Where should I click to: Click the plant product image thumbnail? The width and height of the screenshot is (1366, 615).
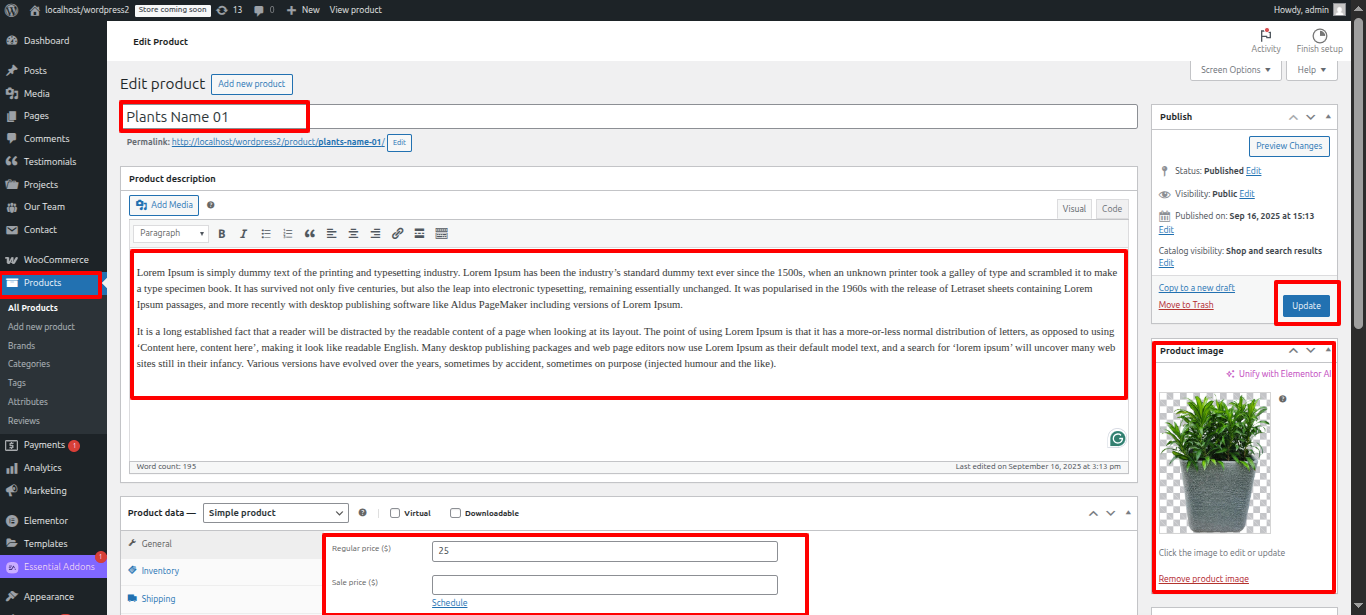[x=1214, y=462]
